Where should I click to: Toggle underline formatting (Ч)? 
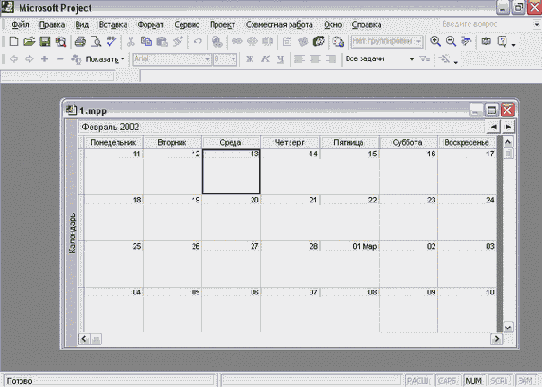click(x=281, y=59)
